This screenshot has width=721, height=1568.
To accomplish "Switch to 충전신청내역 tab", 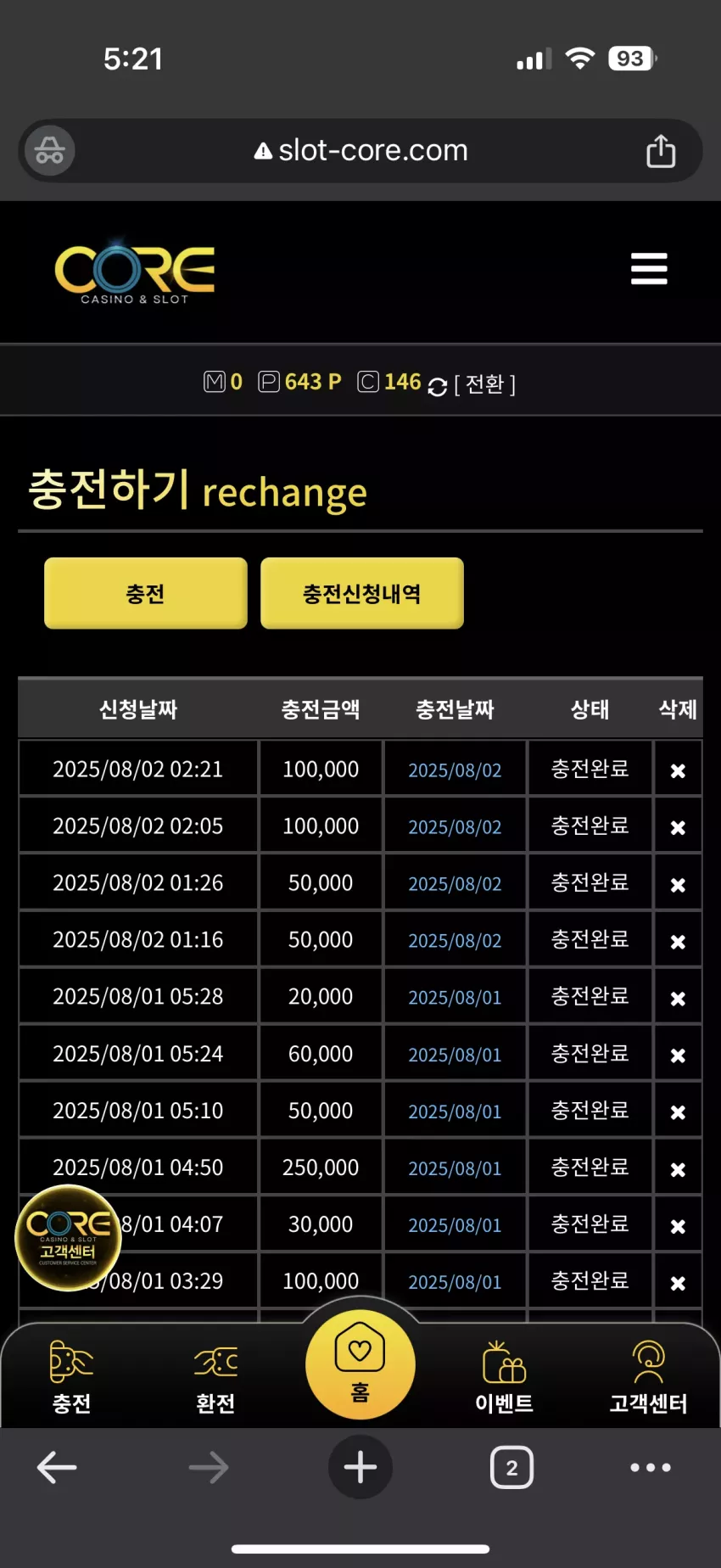I will pos(362,593).
